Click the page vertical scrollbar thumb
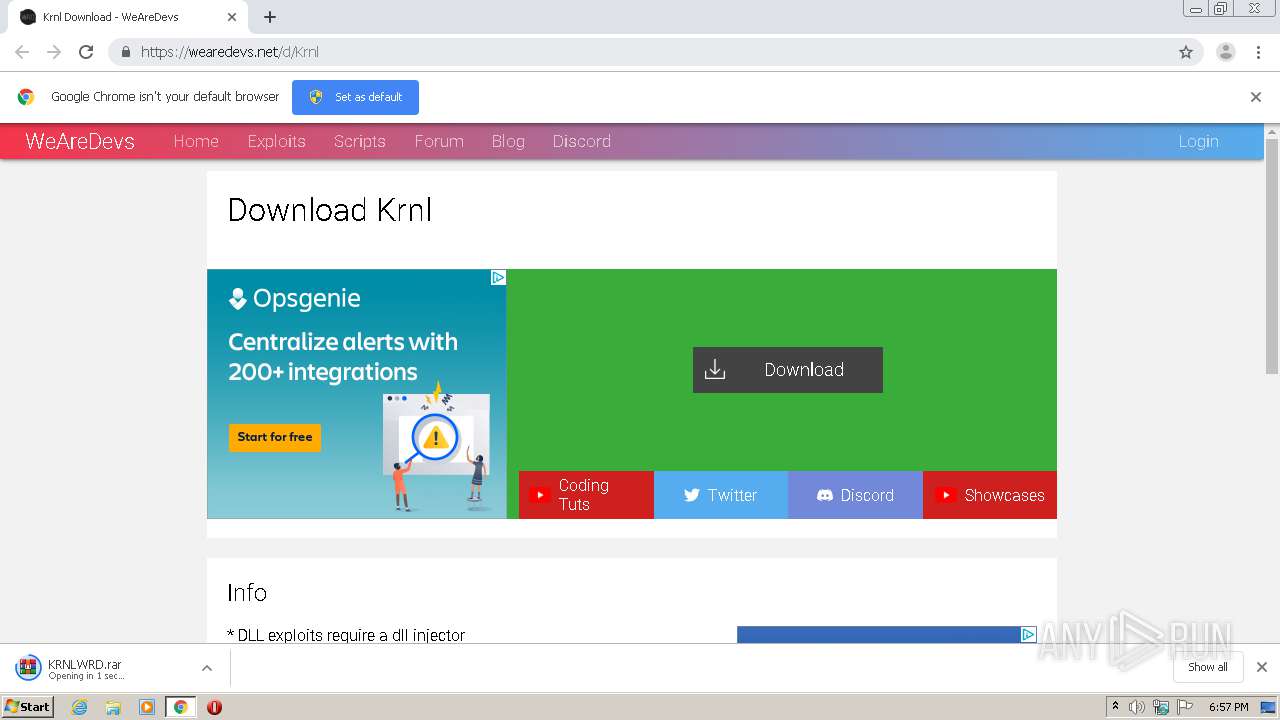The width and height of the screenshot is (1280, 720). (1272, 256)
